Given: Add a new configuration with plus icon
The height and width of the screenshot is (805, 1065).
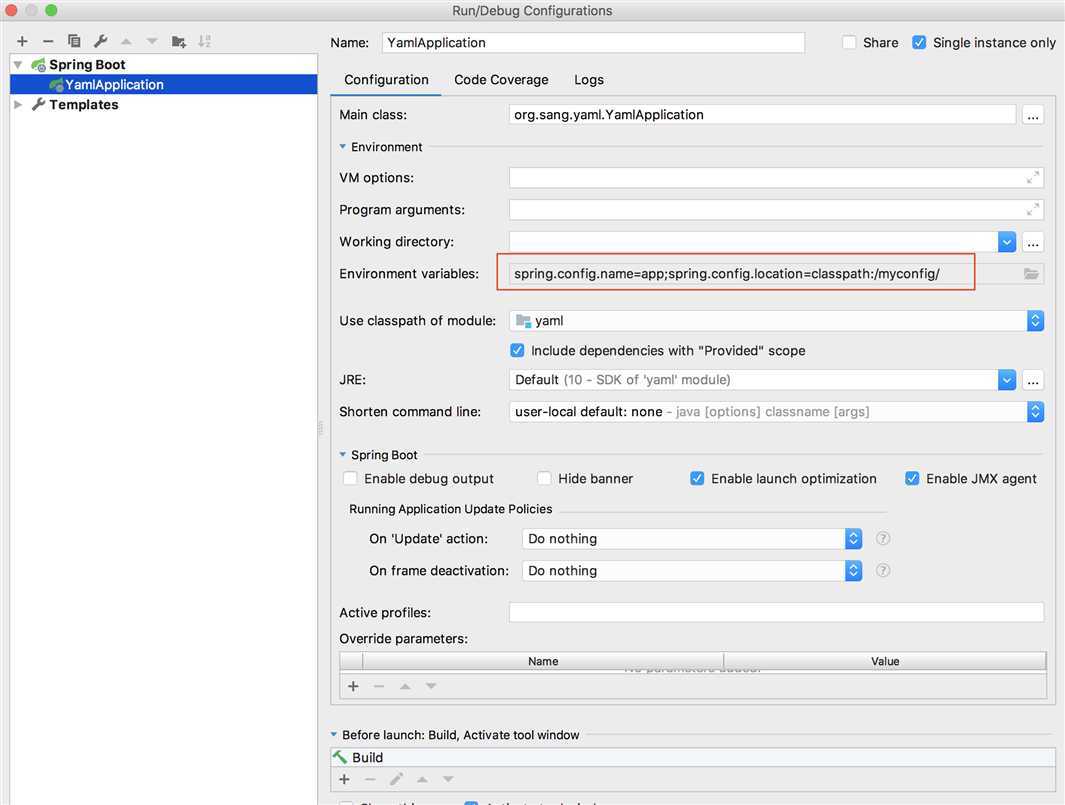Looking at the screenshot, I should [22, 41].
